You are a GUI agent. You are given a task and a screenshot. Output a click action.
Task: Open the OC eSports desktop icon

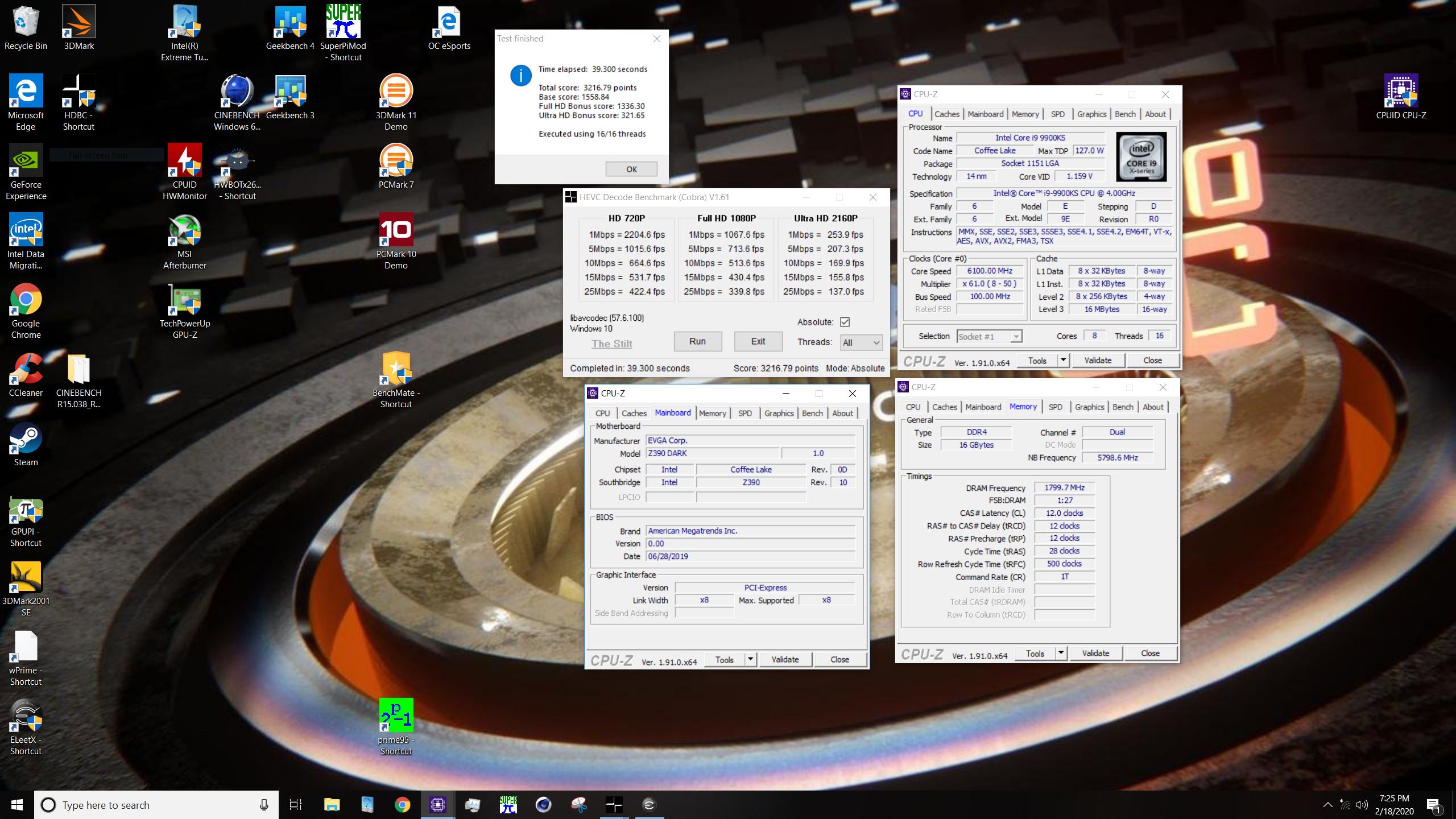pos(449,27)
